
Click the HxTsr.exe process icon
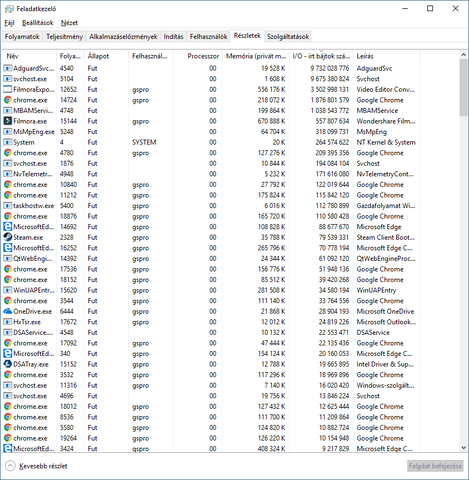(7, 322)
